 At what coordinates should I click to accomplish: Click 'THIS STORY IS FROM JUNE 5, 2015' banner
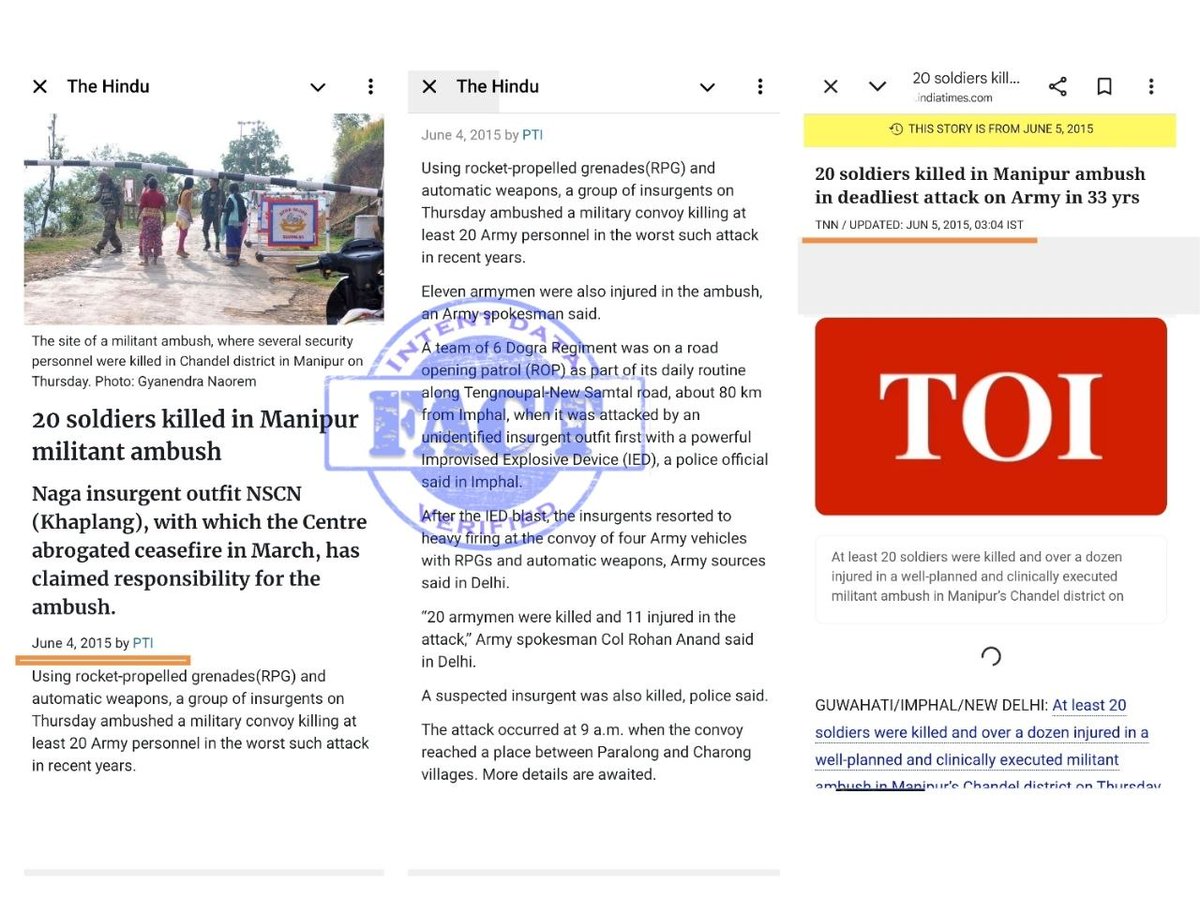pos(990,129)
